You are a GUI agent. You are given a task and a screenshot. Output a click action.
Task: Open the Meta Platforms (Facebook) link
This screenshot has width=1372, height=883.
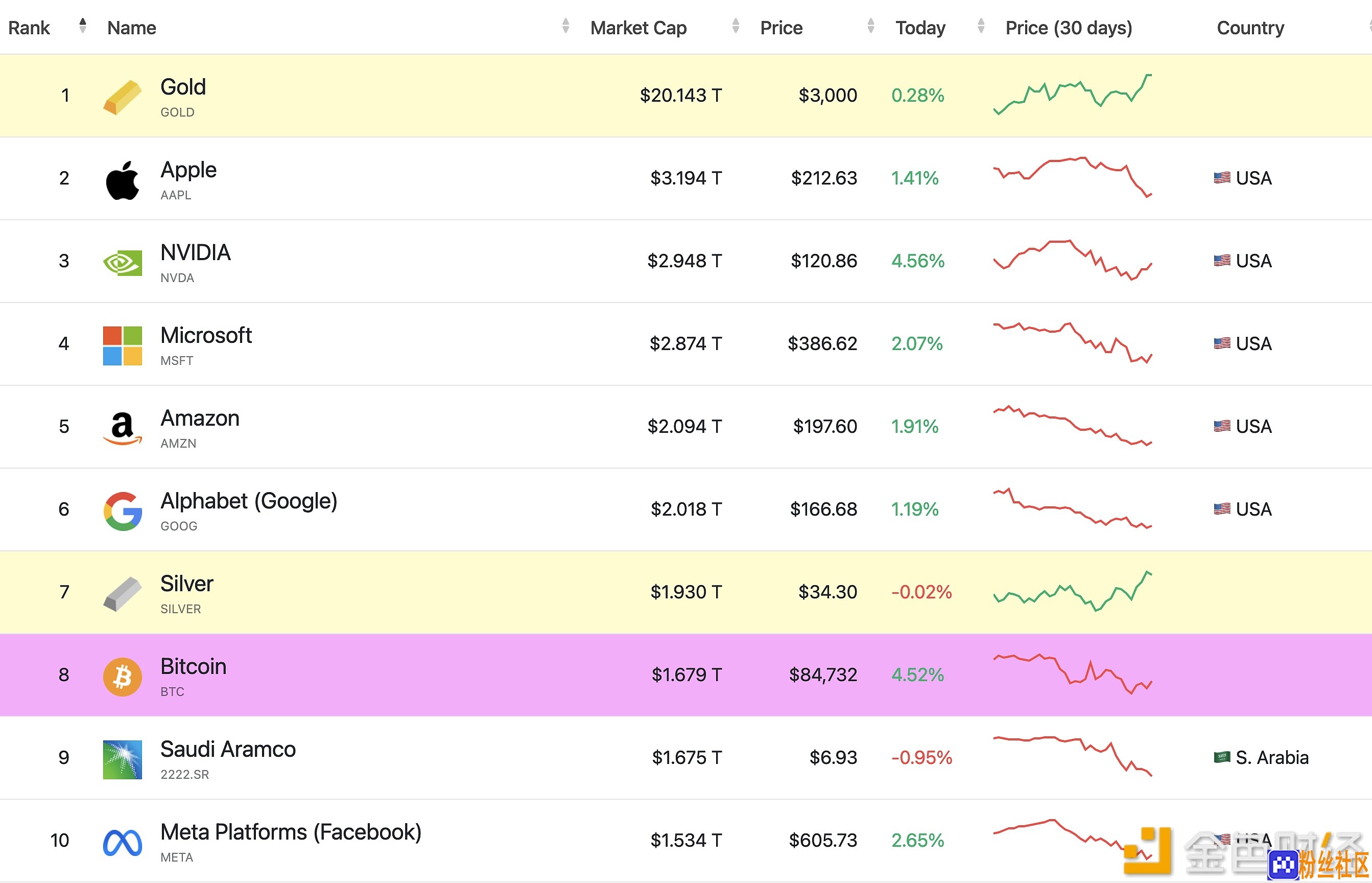[x=291, y=832]
